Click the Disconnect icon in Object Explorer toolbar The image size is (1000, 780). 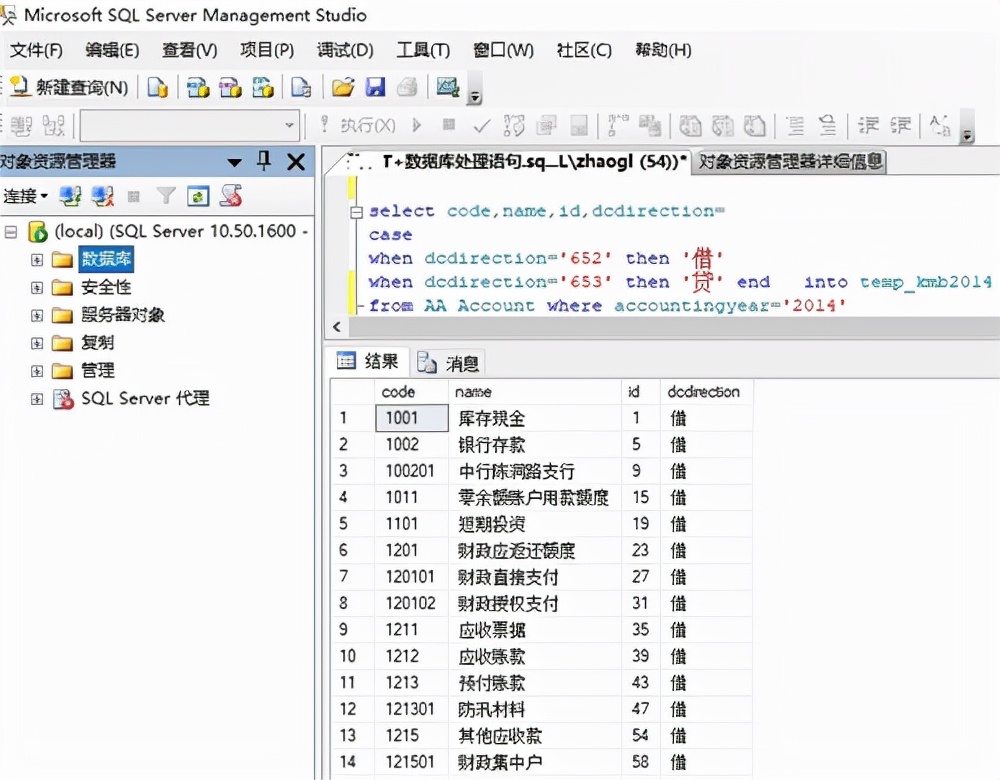(100, 196)
